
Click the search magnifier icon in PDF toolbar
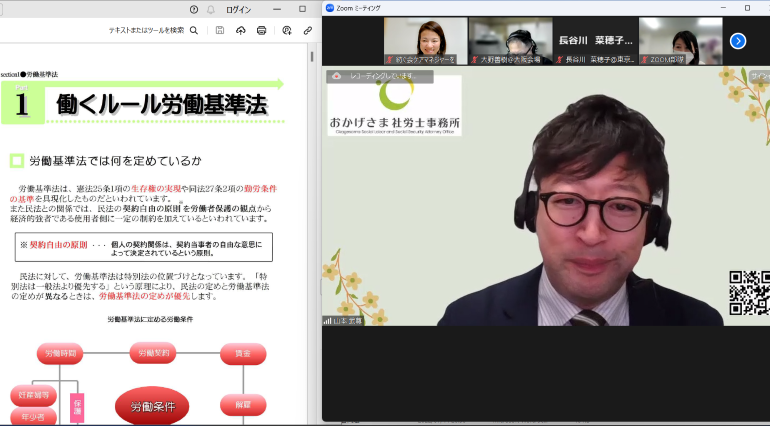pyautogui.click(x=192, y=30)
